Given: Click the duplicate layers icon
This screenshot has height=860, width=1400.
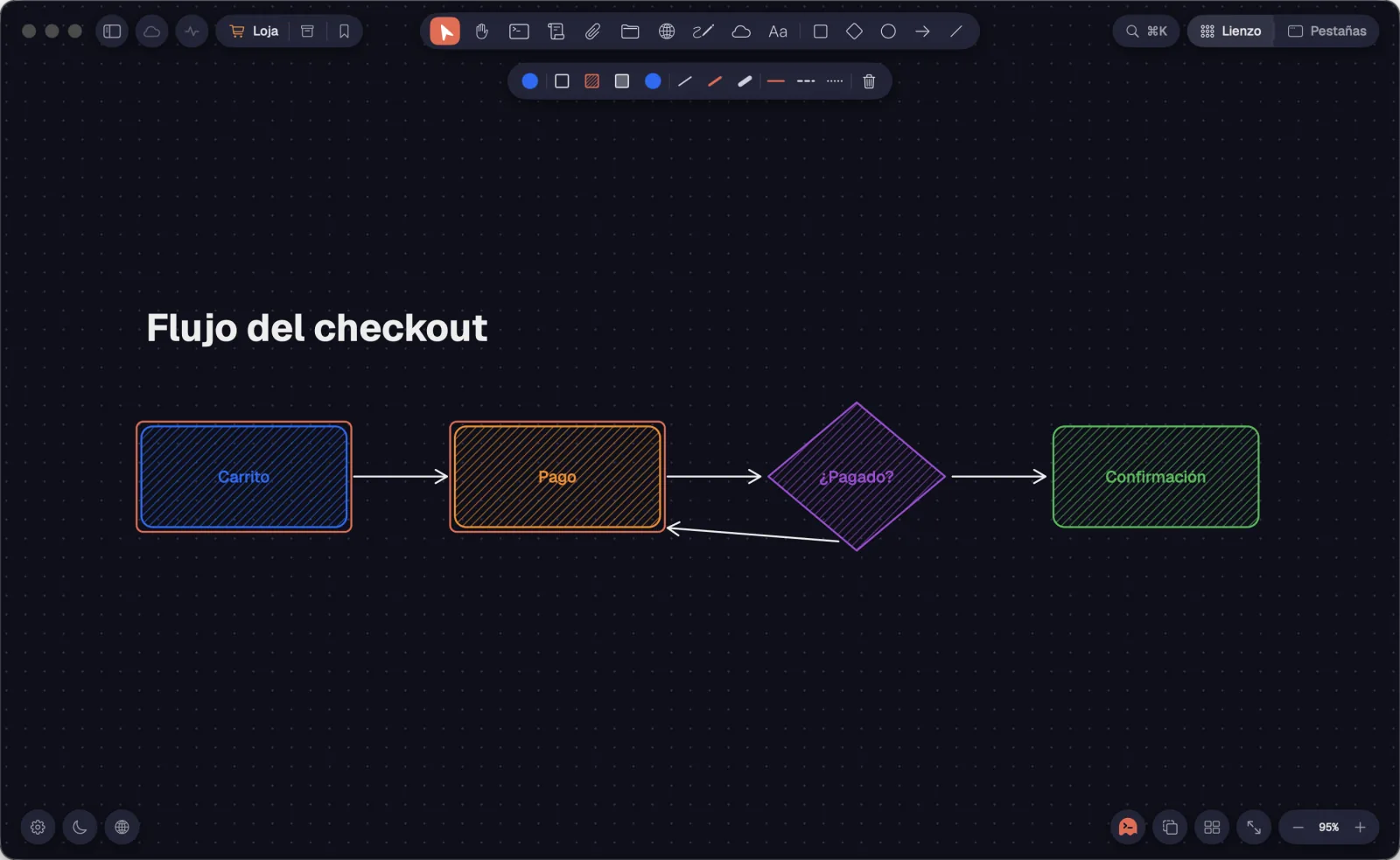Looking at the screenshot, I should [1170, 828].
